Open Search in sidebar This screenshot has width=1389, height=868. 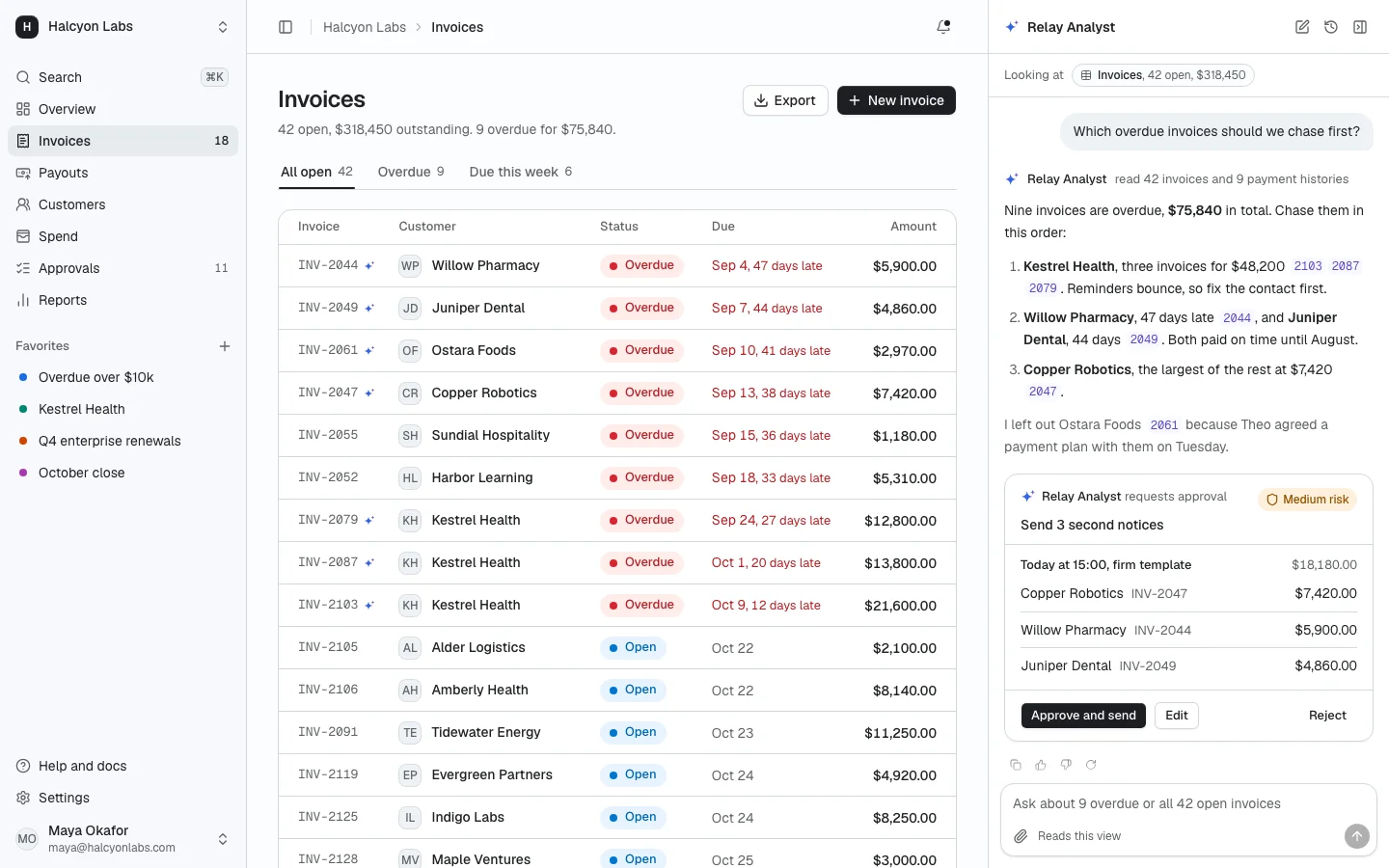123,77
